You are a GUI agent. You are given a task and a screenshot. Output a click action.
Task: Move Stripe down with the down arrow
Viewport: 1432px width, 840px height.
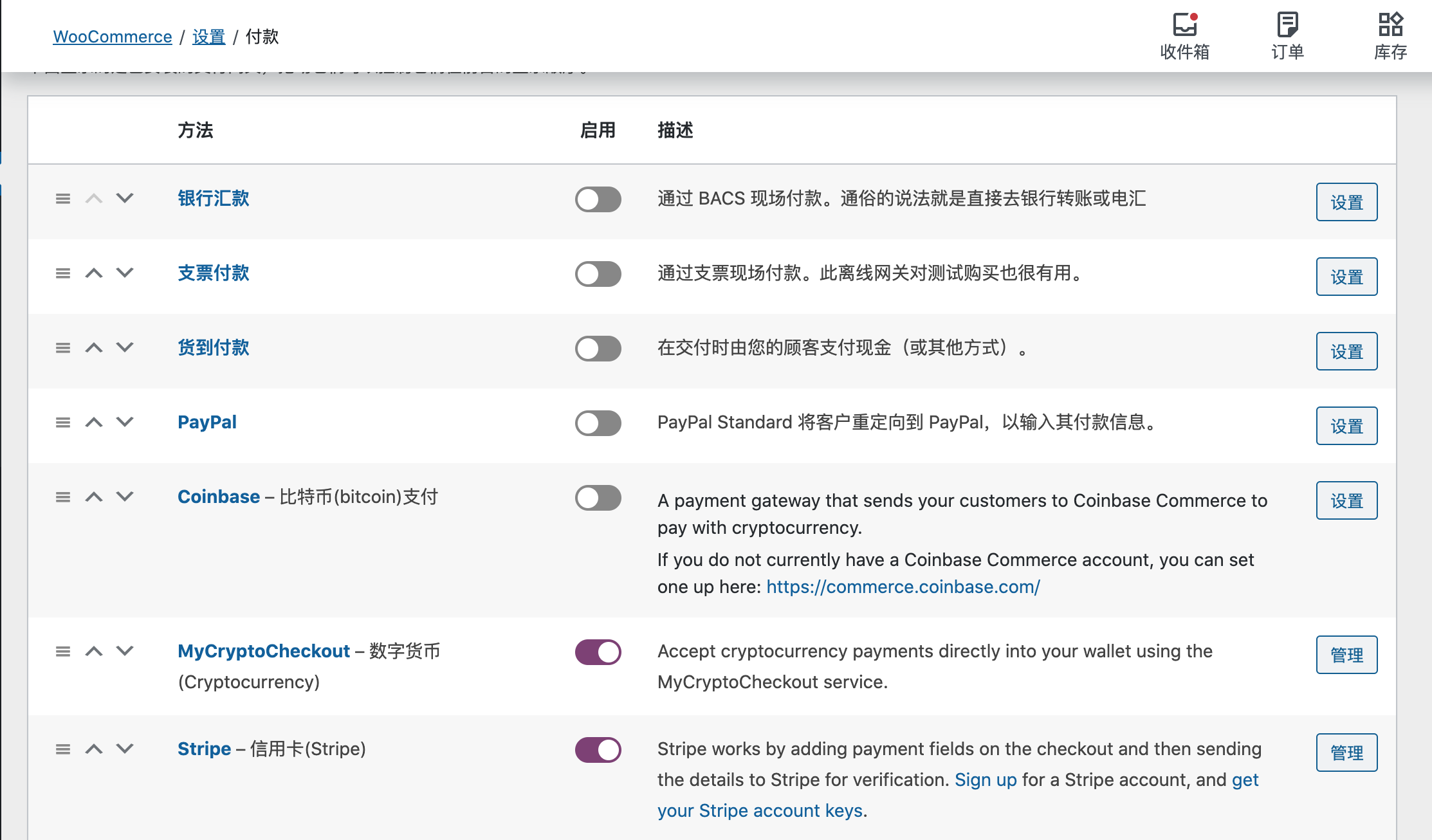pyautogui.click(x=125, y=749)
